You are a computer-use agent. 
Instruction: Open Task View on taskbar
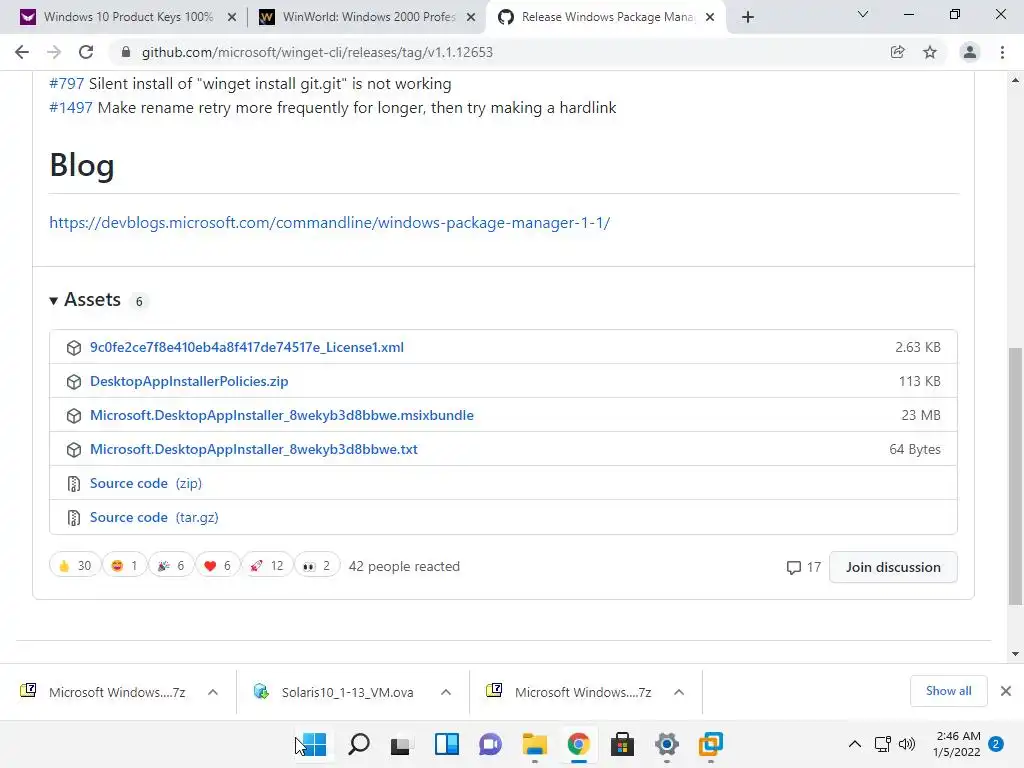coord(402,744)
